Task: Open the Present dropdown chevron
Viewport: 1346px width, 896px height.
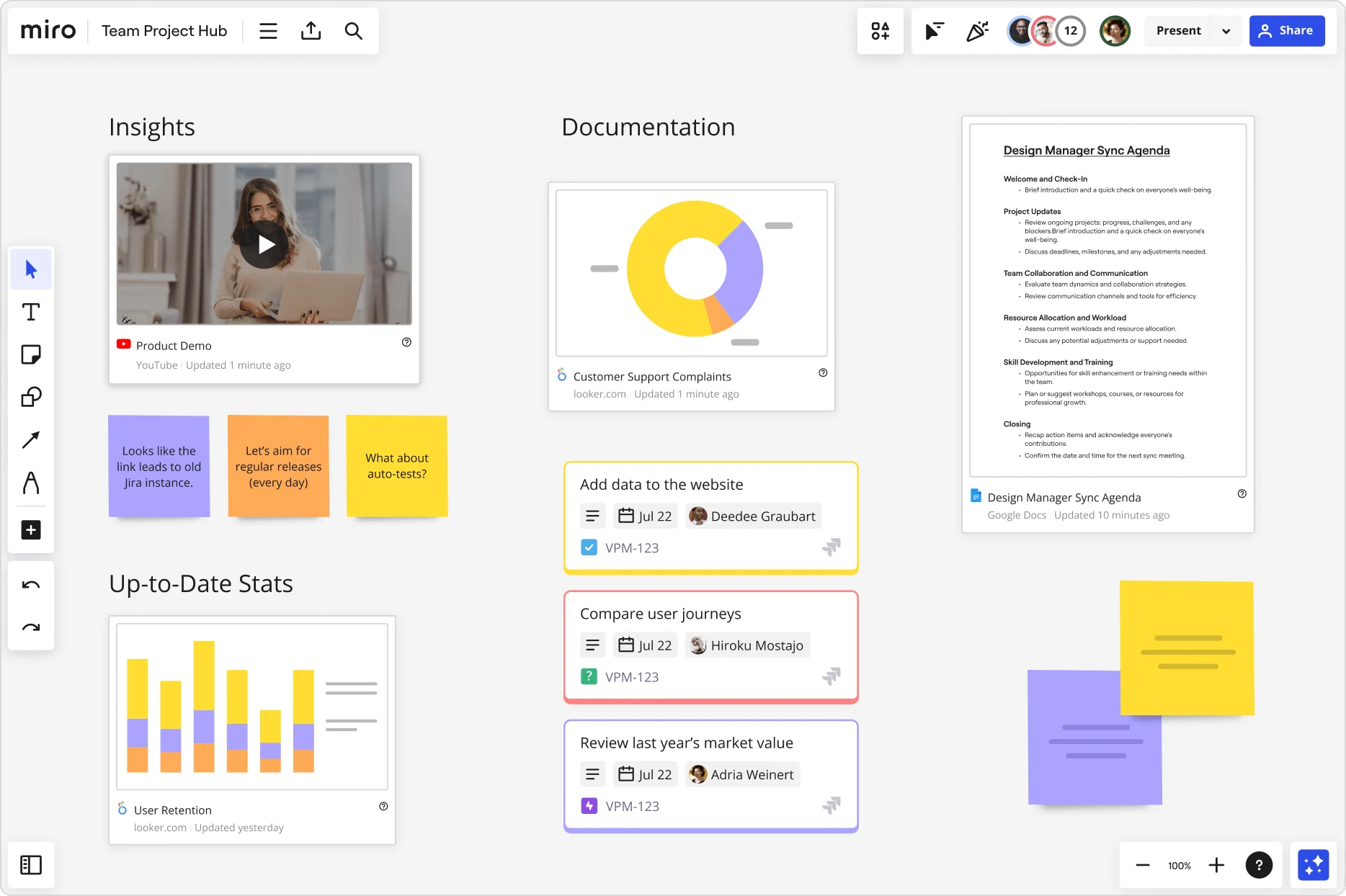Action: [1225, 30]
